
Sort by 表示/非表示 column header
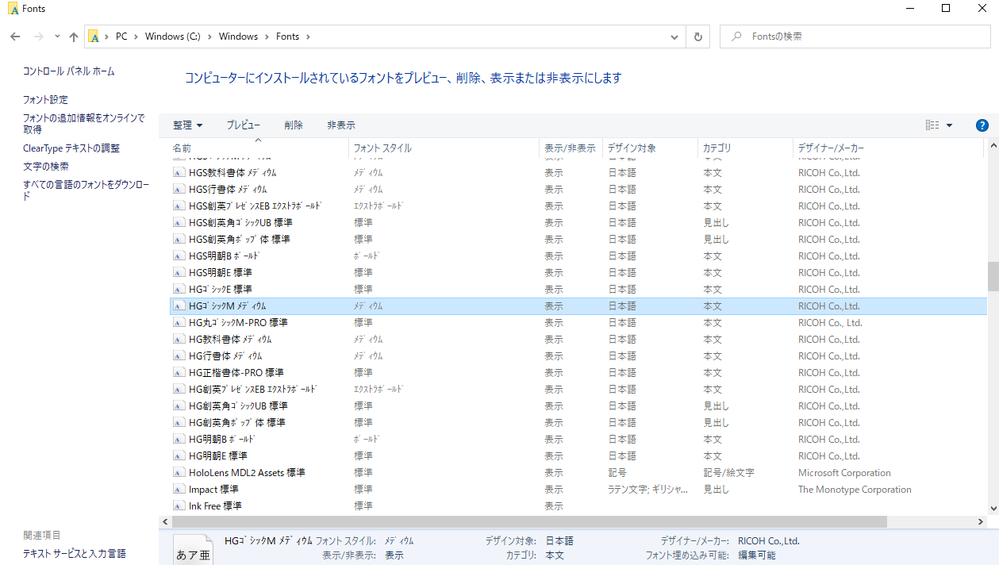point(570,148)
